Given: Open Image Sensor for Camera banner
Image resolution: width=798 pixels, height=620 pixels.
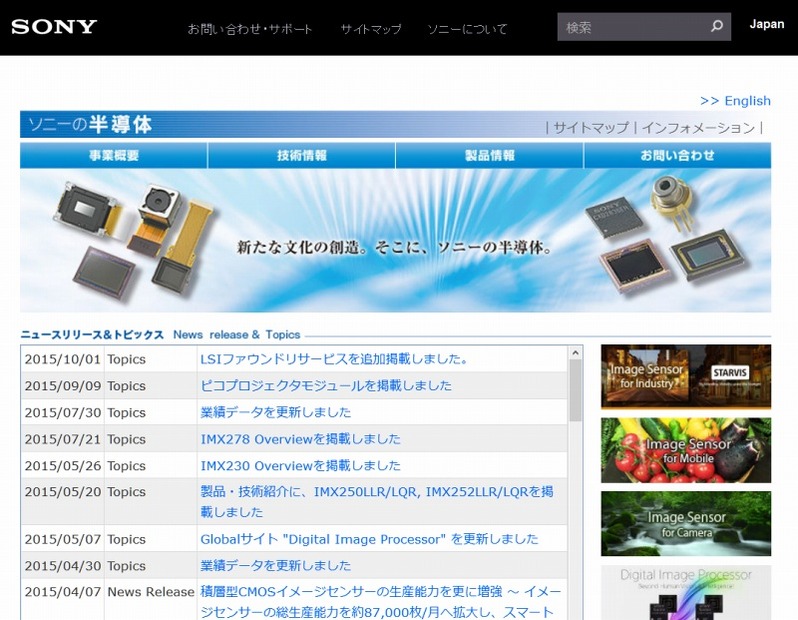Looking at the screenshot, I should [x=686, y=524].
